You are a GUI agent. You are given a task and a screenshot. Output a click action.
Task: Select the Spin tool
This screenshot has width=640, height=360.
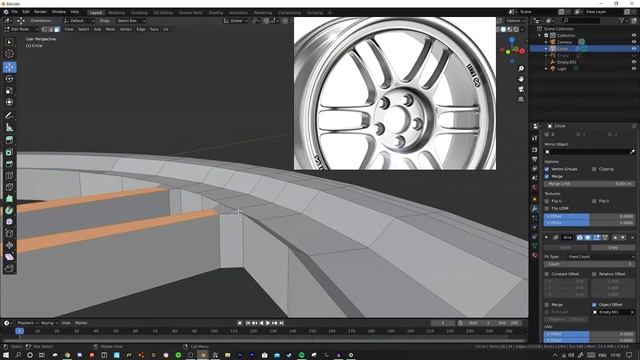(x=9, y=210)
